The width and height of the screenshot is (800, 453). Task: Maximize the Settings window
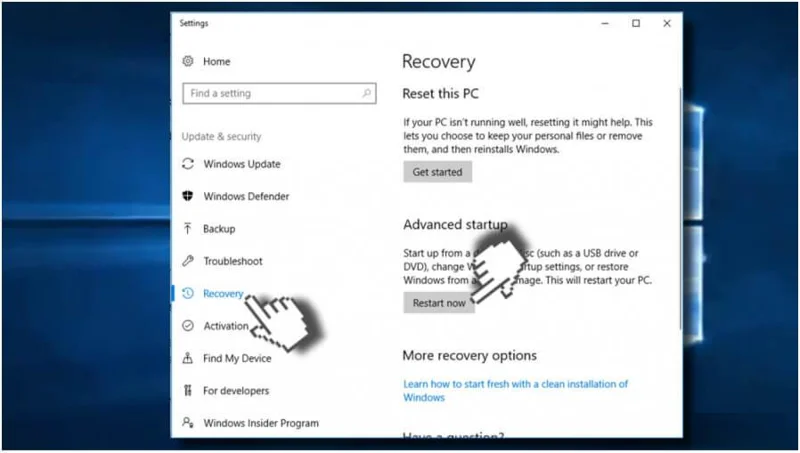click(x=636, y=23)
